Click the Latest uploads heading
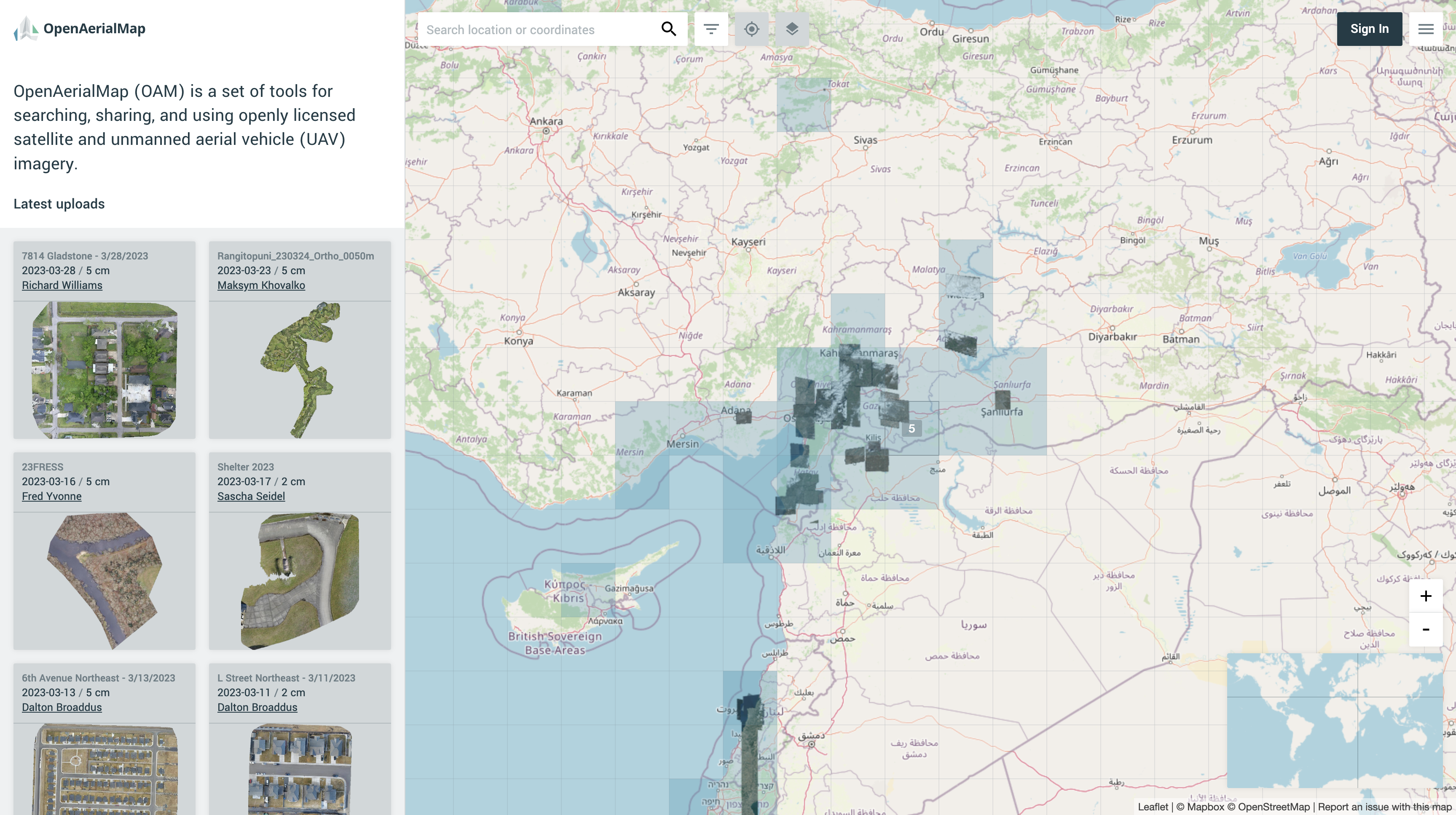This screenshot has width=1456, height=815. point(59,204)
